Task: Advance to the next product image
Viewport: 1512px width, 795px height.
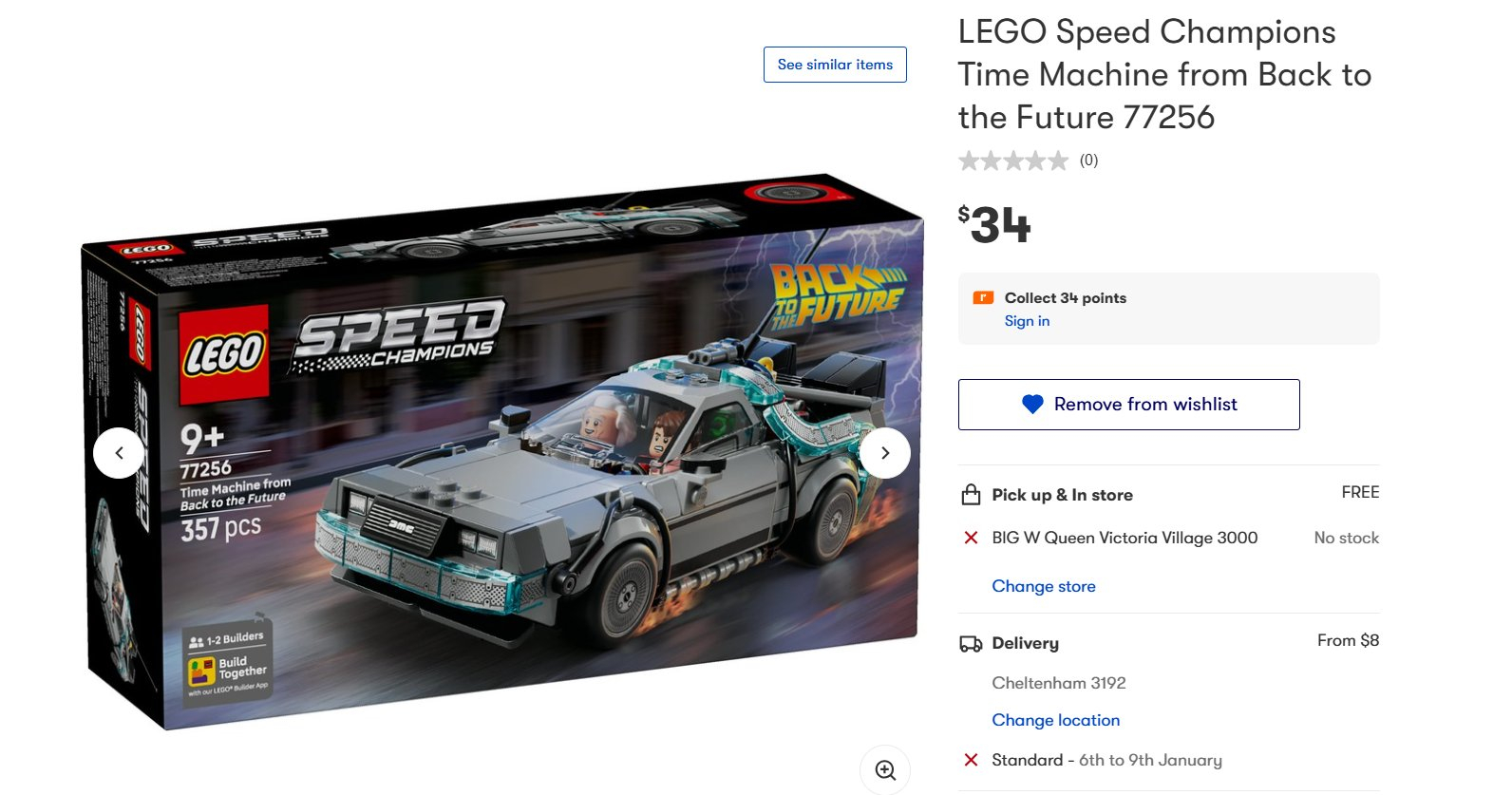Action: coord(885,453)
